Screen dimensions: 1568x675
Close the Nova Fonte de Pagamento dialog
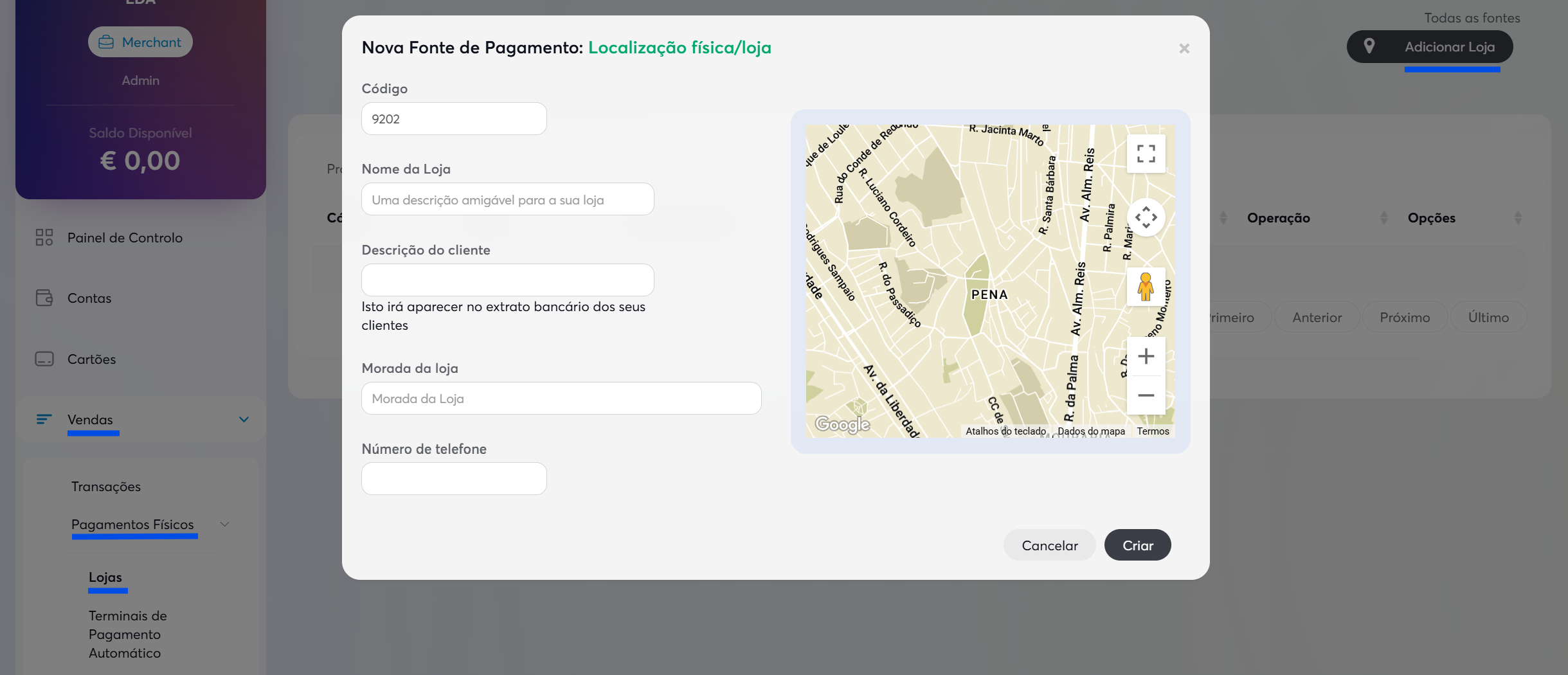[1184, 49]
